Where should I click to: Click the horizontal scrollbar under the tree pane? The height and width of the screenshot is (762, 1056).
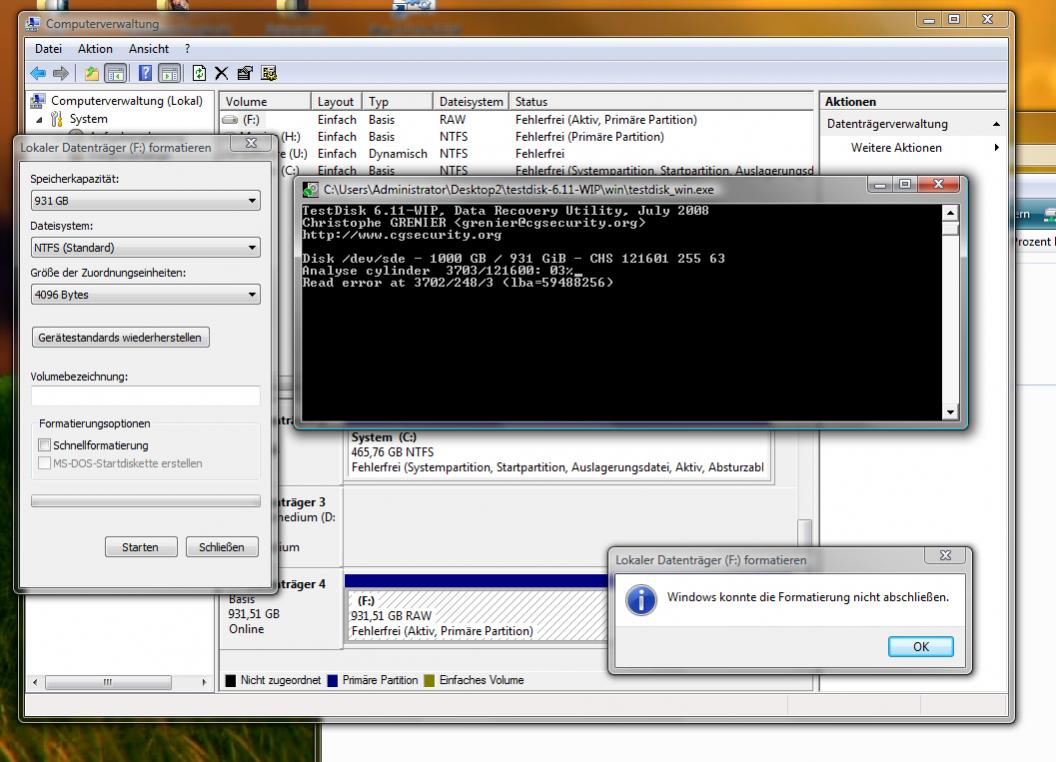108,682
